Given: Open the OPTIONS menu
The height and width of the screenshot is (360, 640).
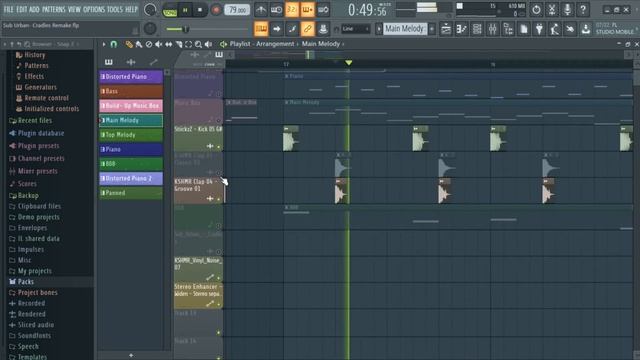Looking at the screenshot, I should click(94, 9).
